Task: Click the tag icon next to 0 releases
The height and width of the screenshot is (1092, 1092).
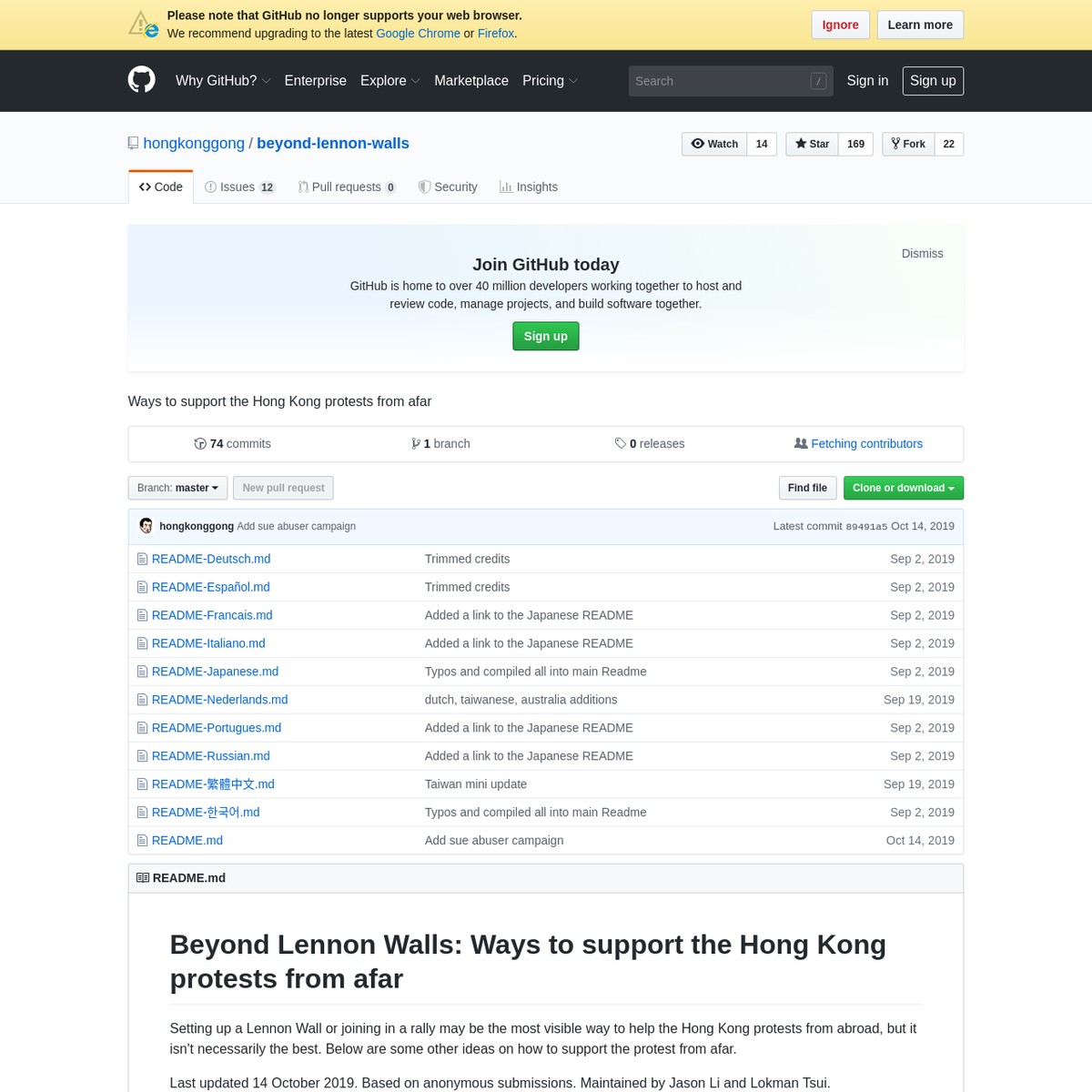Action: pos(621,444)
